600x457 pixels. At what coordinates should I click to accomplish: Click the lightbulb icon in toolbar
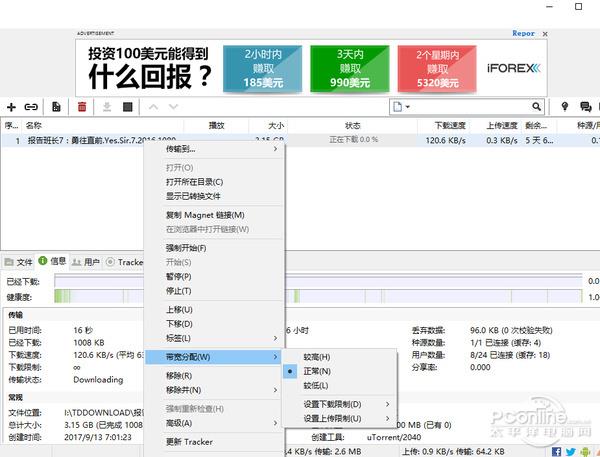click(x=565, y=107)
